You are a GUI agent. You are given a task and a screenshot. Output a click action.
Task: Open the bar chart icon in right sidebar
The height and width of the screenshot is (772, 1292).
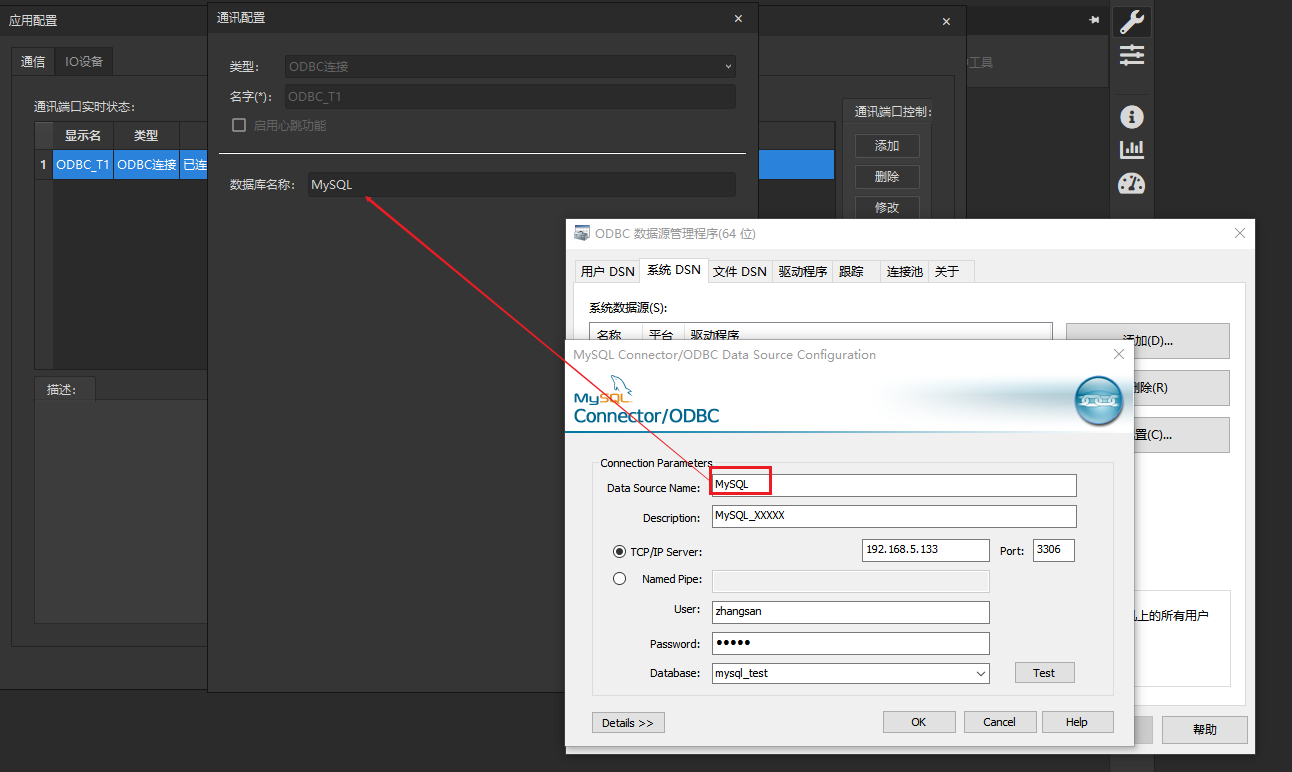pos(1132,149)
